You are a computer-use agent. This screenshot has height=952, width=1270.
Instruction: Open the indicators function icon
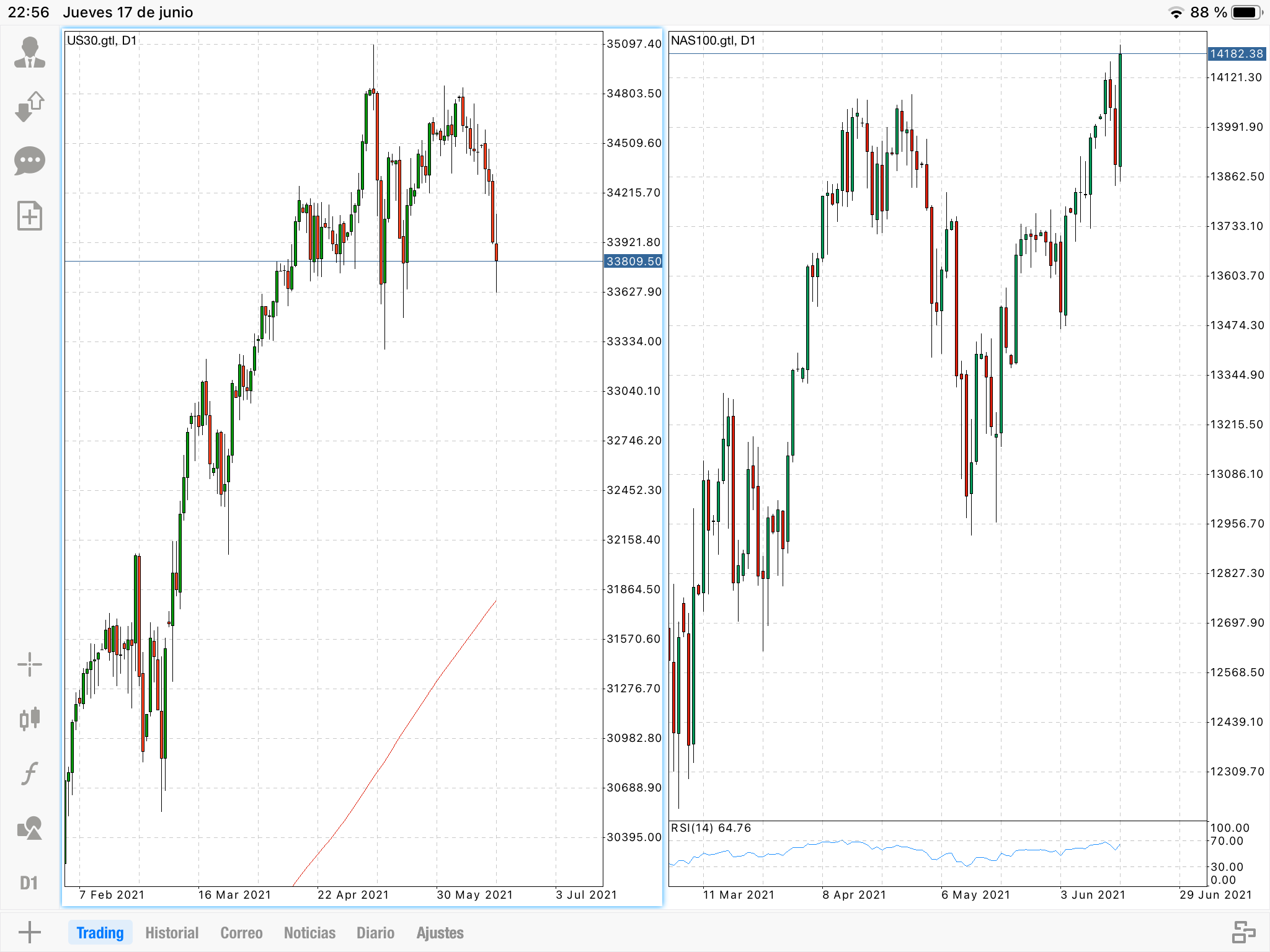pyautogui.click(x=29, y=773)
